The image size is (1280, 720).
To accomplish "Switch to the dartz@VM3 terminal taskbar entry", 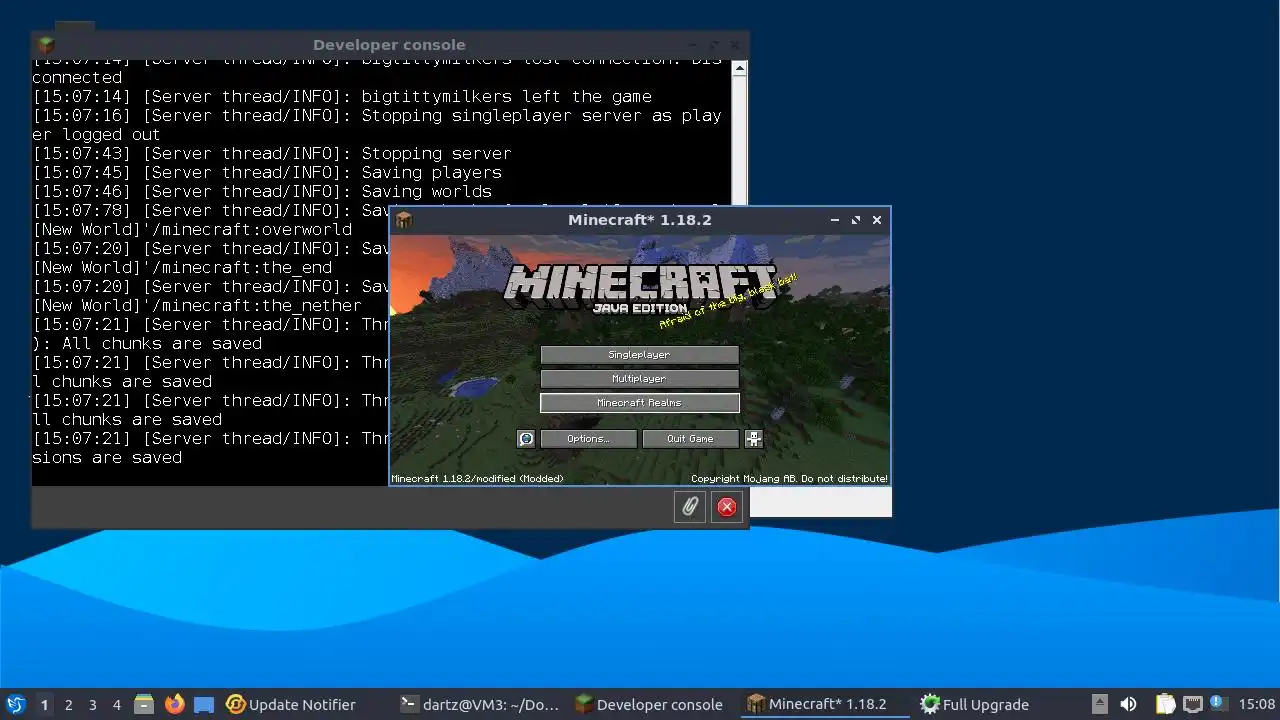I will [x=479, y=704].
